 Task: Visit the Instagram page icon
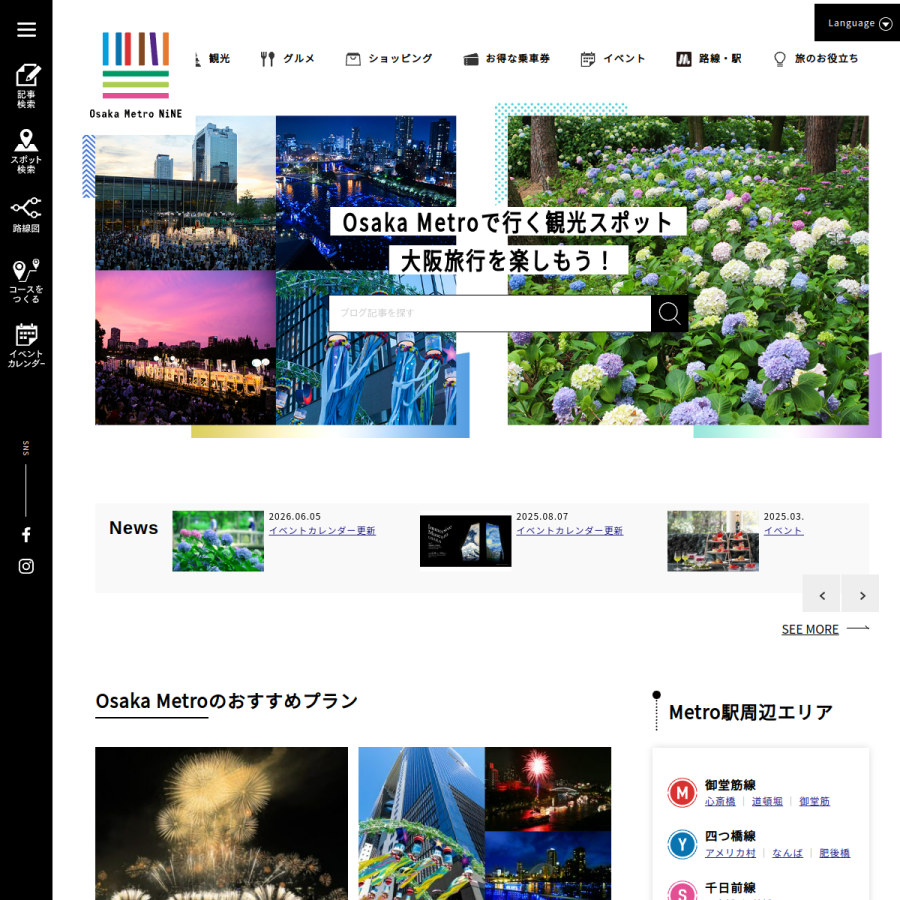(x=26, y=567)
